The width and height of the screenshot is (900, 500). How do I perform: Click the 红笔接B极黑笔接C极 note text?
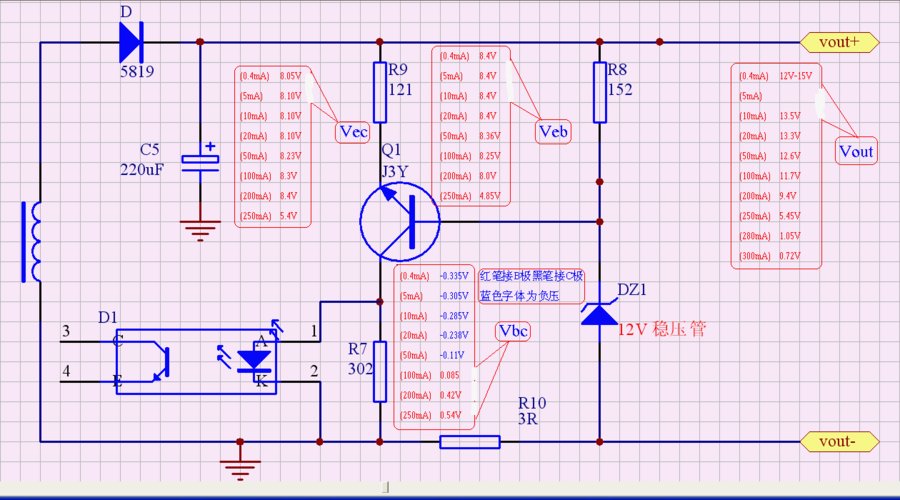point(530,276)
